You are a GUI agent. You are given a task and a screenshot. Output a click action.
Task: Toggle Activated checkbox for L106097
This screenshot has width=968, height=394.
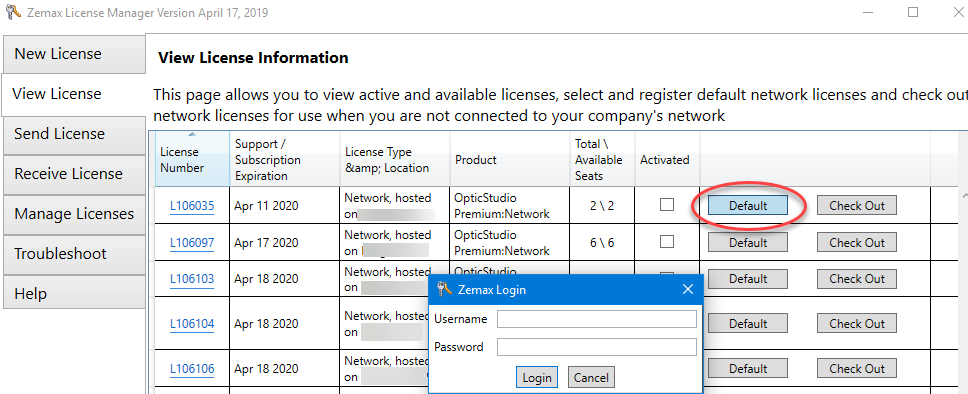pos(667,241)
